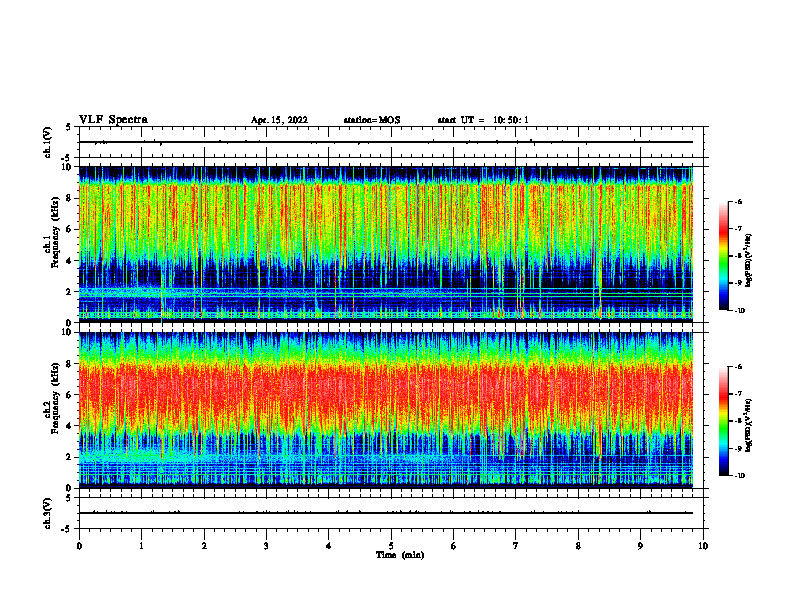Click time axis tick label "4"
The height and width of the screenshot is (612, 792).
pyautogui.click(x=329, y=546)
